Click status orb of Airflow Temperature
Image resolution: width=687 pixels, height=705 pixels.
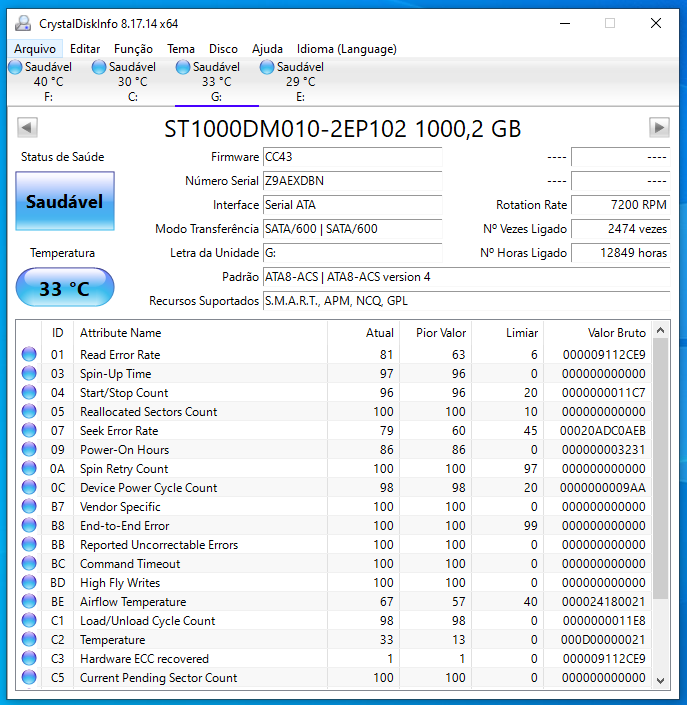(x=29, y=601)
